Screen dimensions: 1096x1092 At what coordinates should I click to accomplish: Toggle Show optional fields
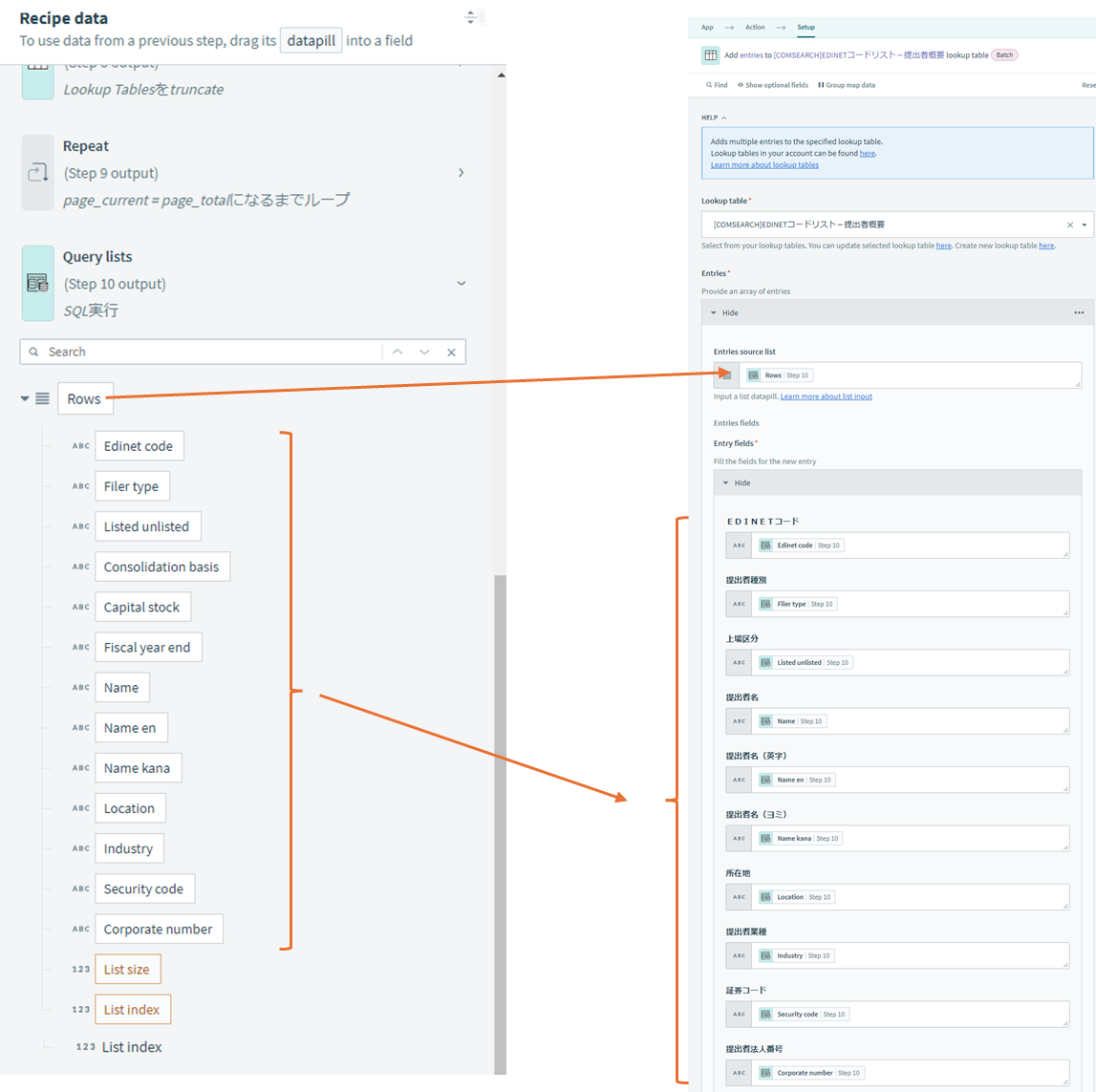pos(772,85)
